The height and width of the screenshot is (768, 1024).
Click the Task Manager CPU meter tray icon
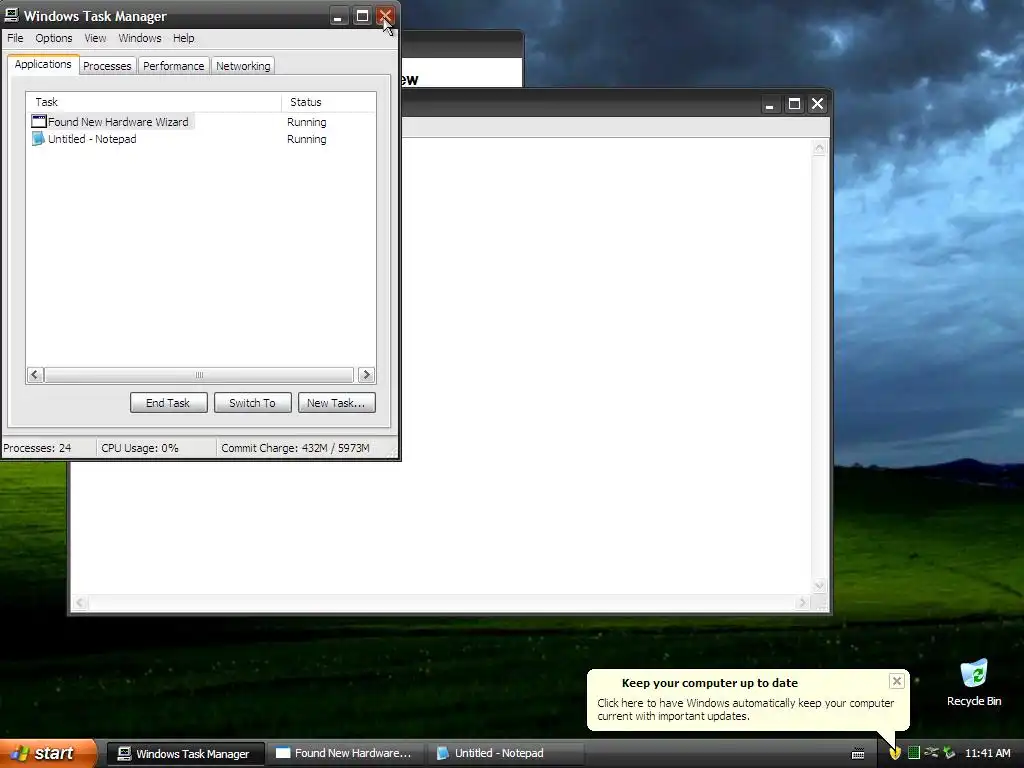pos(914,753)
